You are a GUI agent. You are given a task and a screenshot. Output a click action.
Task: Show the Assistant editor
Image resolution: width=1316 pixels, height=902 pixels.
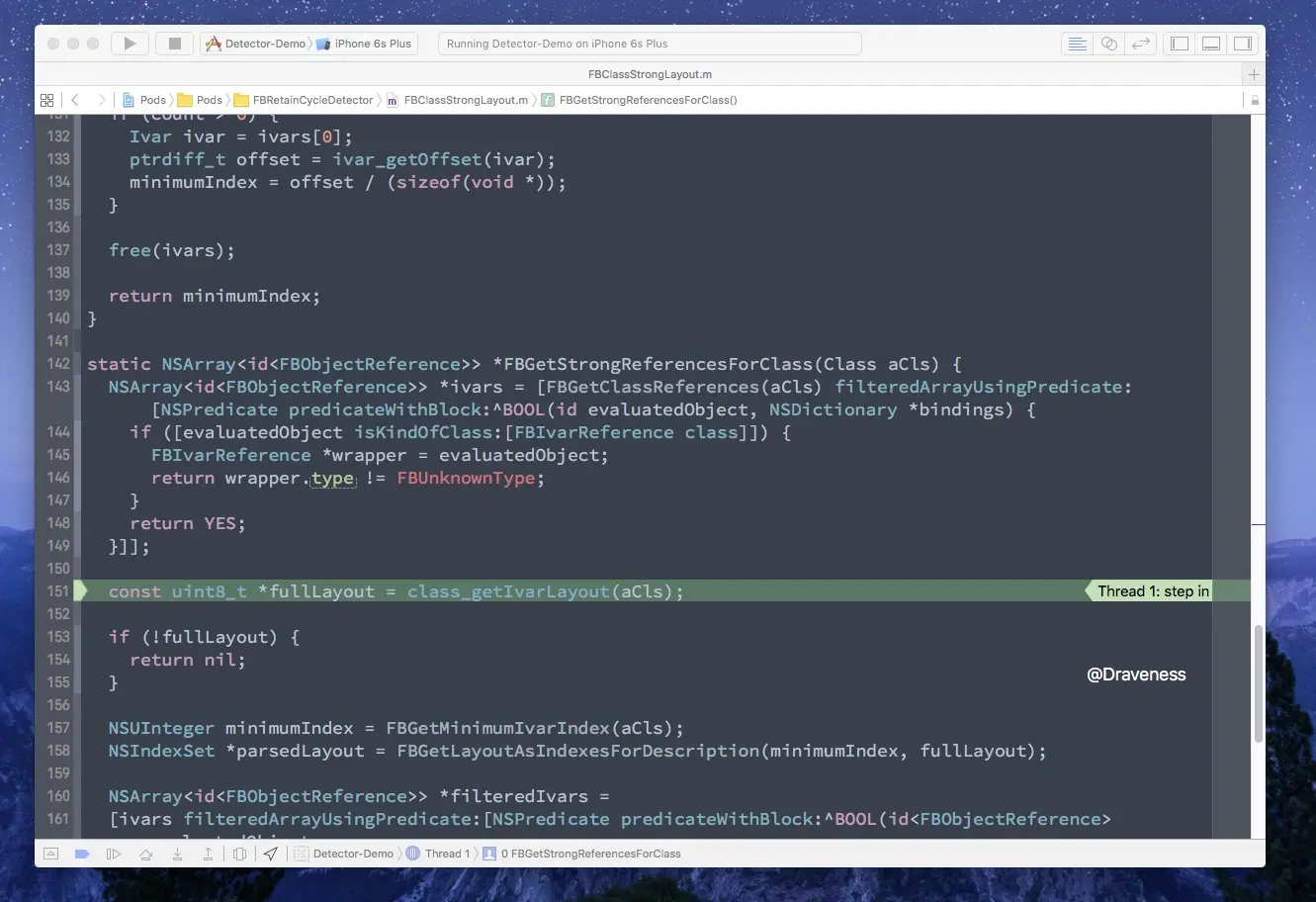1108,44
